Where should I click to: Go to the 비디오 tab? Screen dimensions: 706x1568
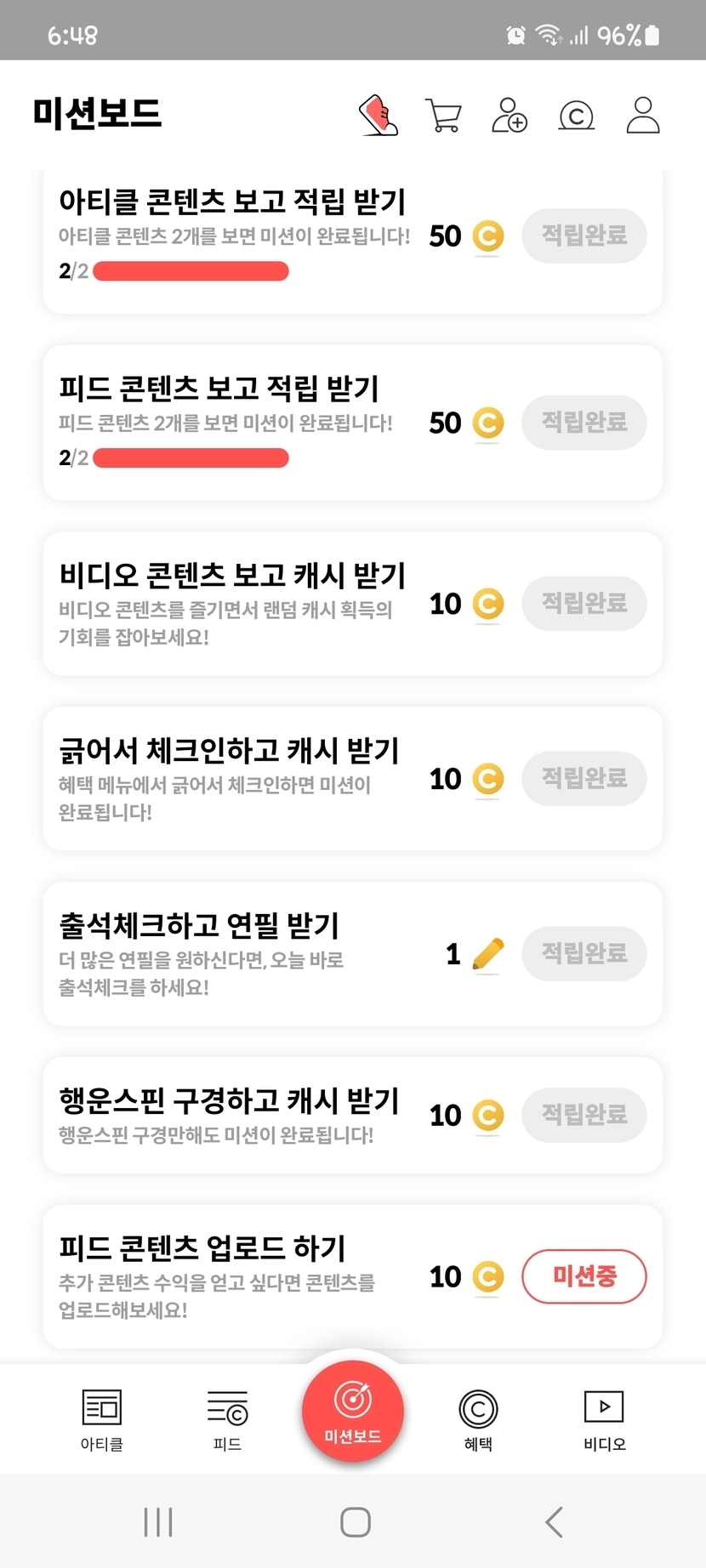coord(604,1419)
